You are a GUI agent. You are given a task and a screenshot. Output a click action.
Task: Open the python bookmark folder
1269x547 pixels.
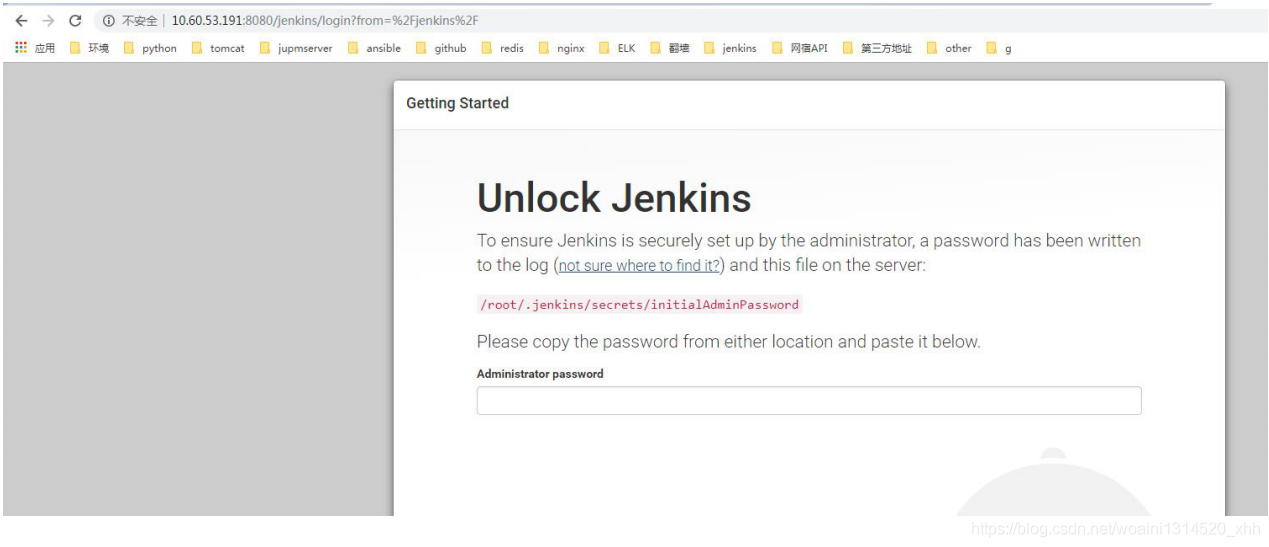click(x=150, y=48)
